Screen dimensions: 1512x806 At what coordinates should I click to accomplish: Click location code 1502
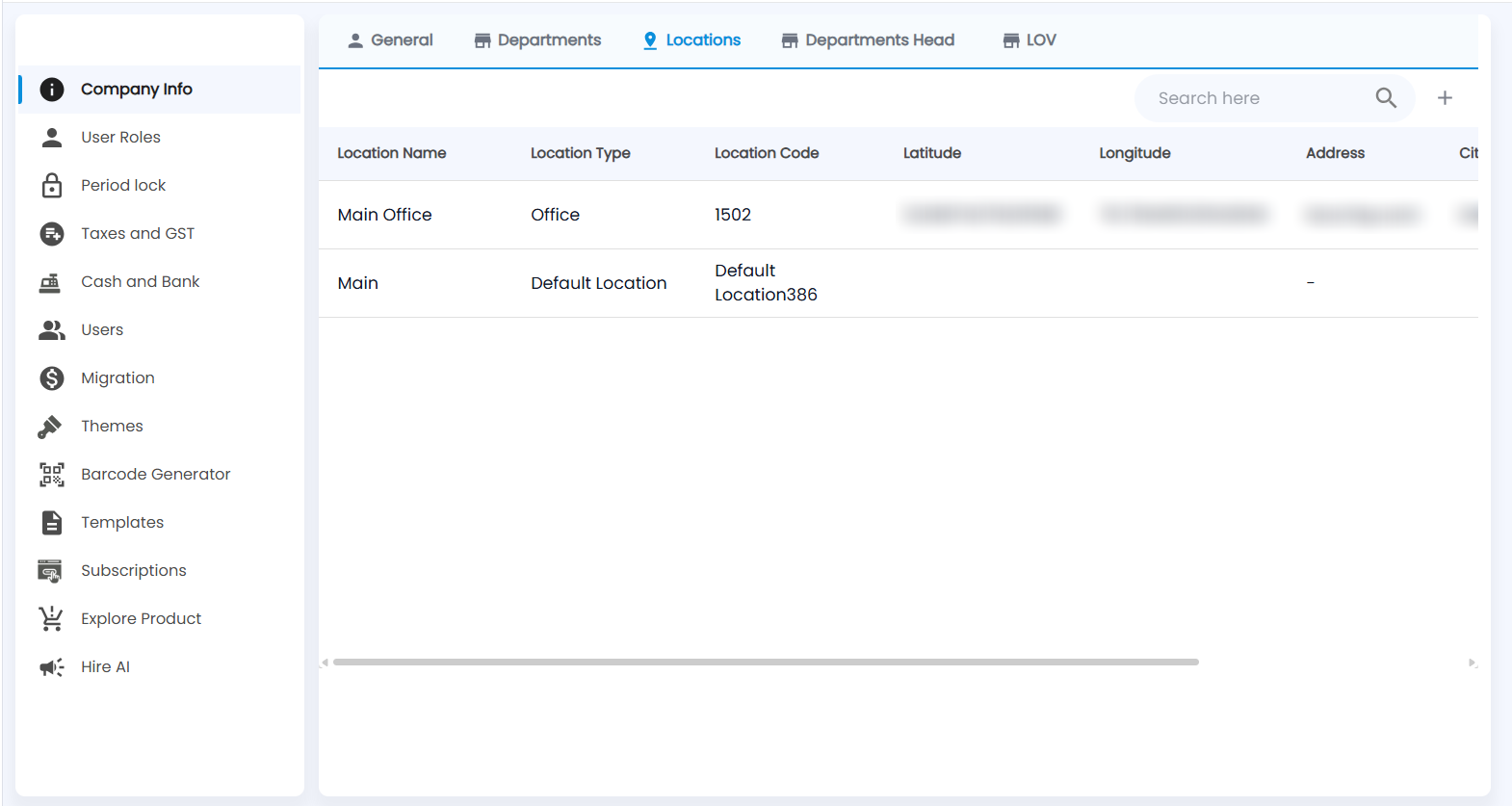point(733,215)
